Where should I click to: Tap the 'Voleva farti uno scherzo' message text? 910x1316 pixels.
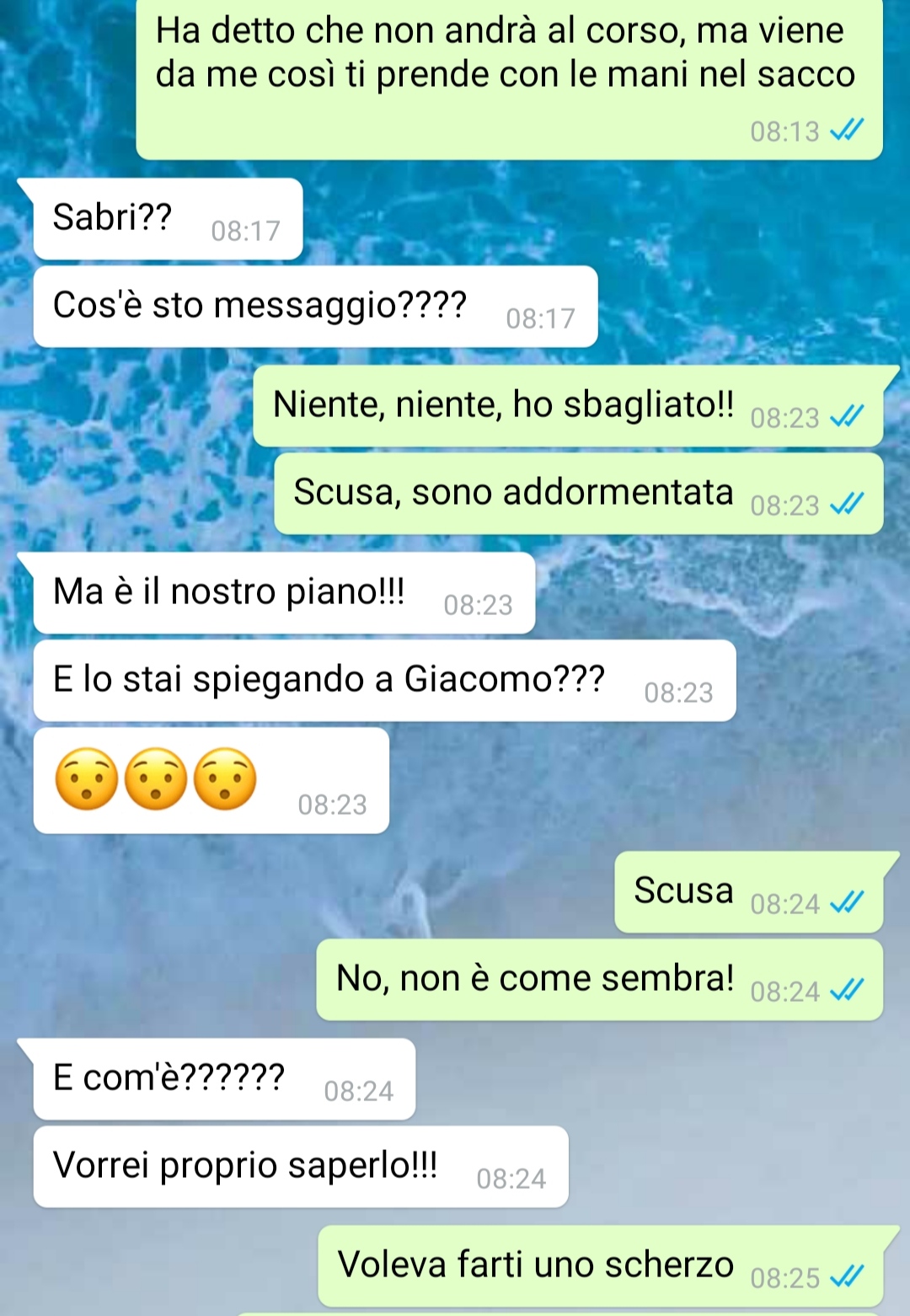tap(536, 1264)
